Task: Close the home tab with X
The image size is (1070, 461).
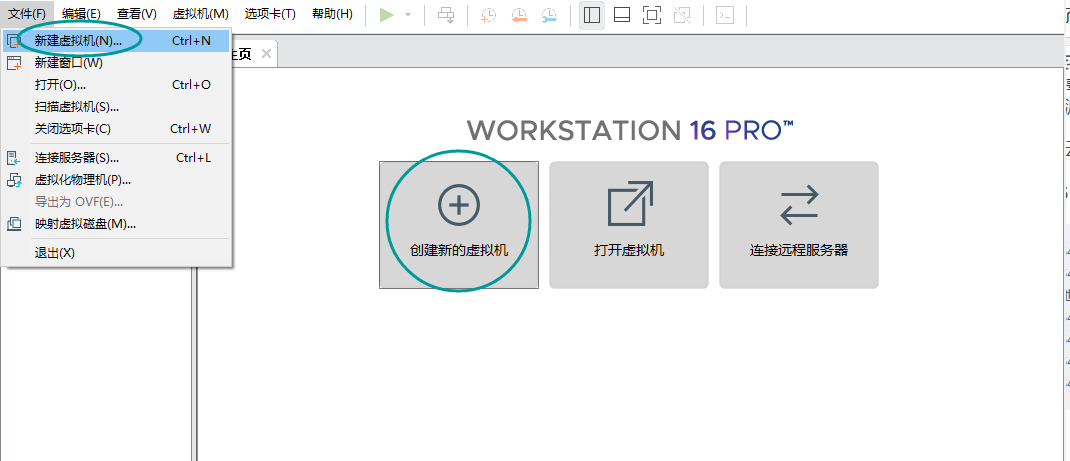Action: (x=267, y=54)
